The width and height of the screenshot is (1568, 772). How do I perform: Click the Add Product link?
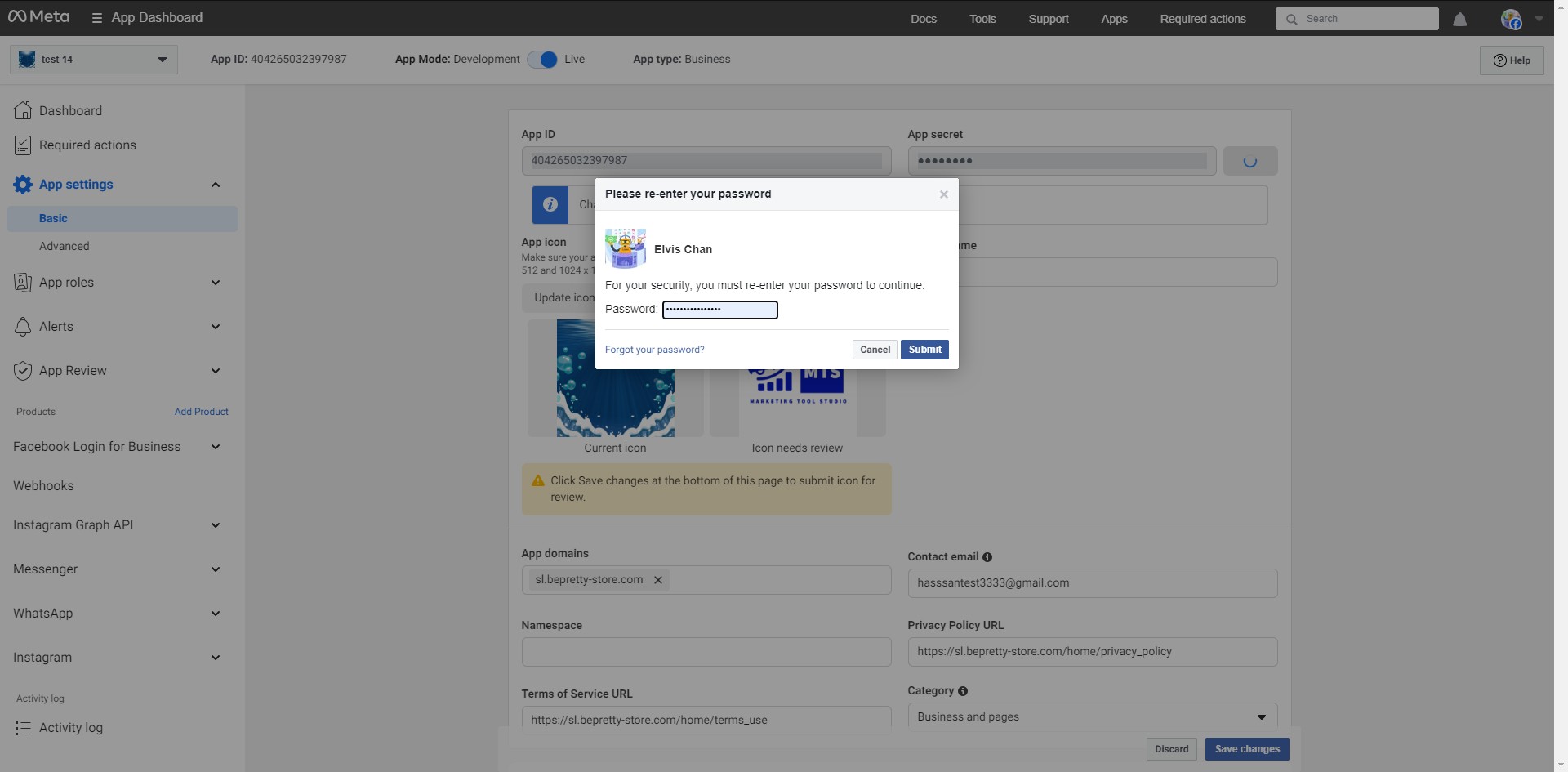201,412
